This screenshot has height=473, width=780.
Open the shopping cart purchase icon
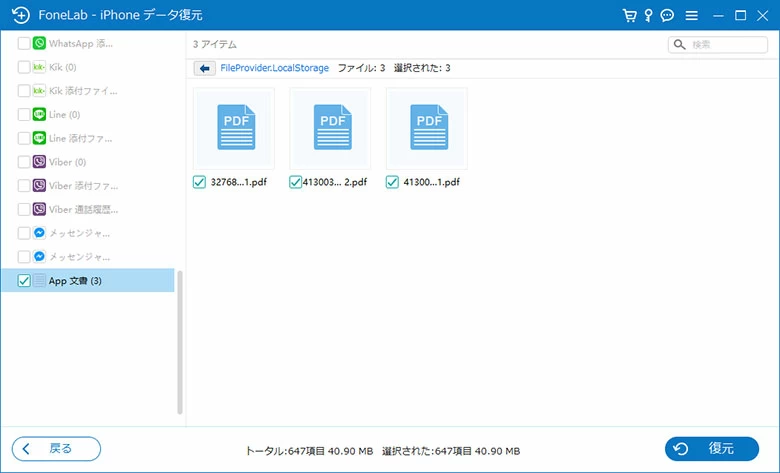click(629, 16)
